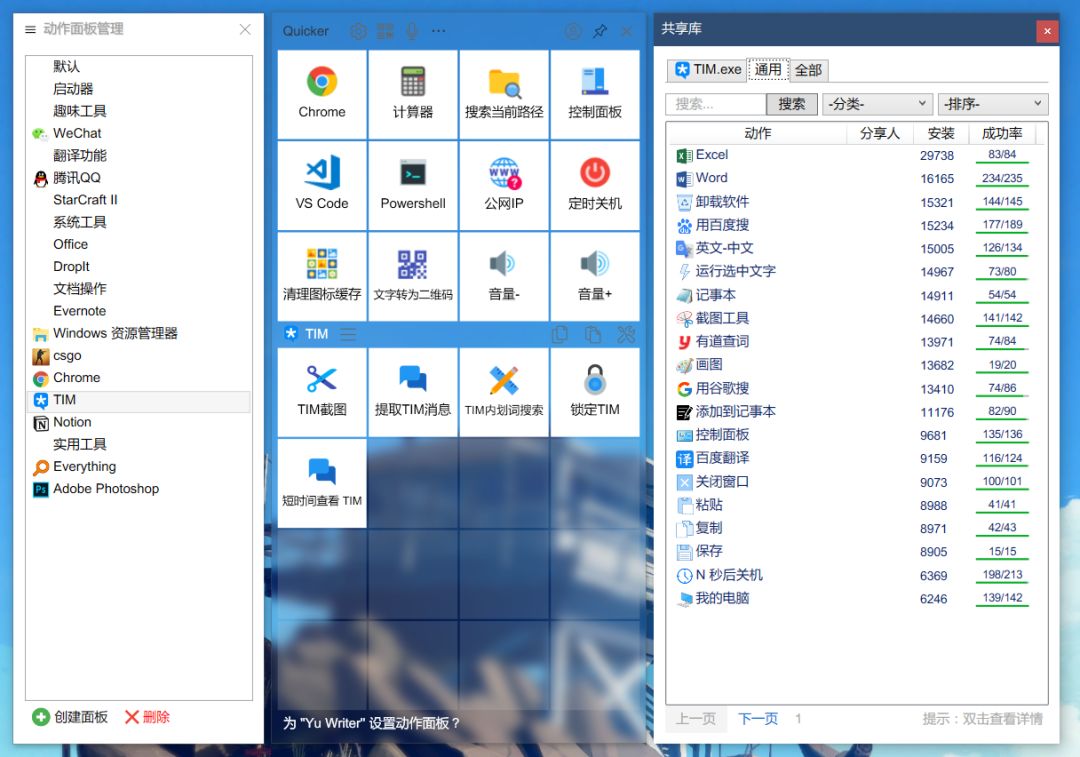1080x757 pixels.
Task: Select the 卸载软件 action row
Action: (854, 202)
